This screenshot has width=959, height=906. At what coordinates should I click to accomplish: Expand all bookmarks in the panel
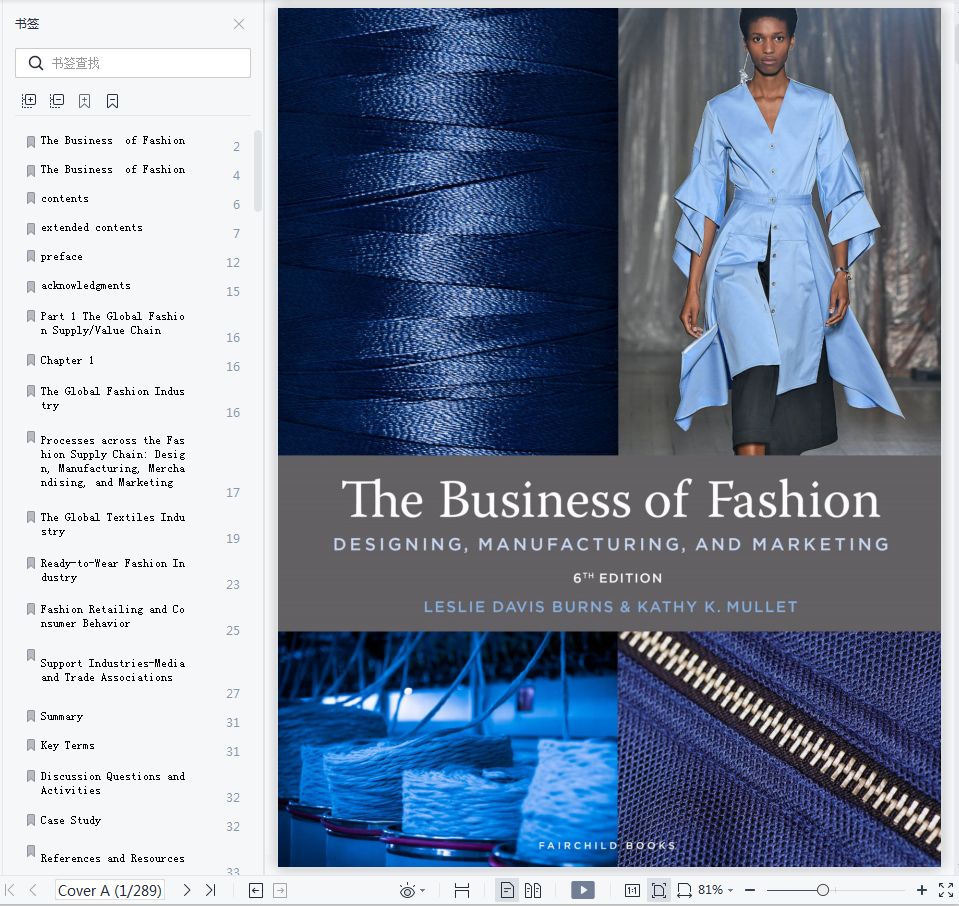click(x=29, y=101)
